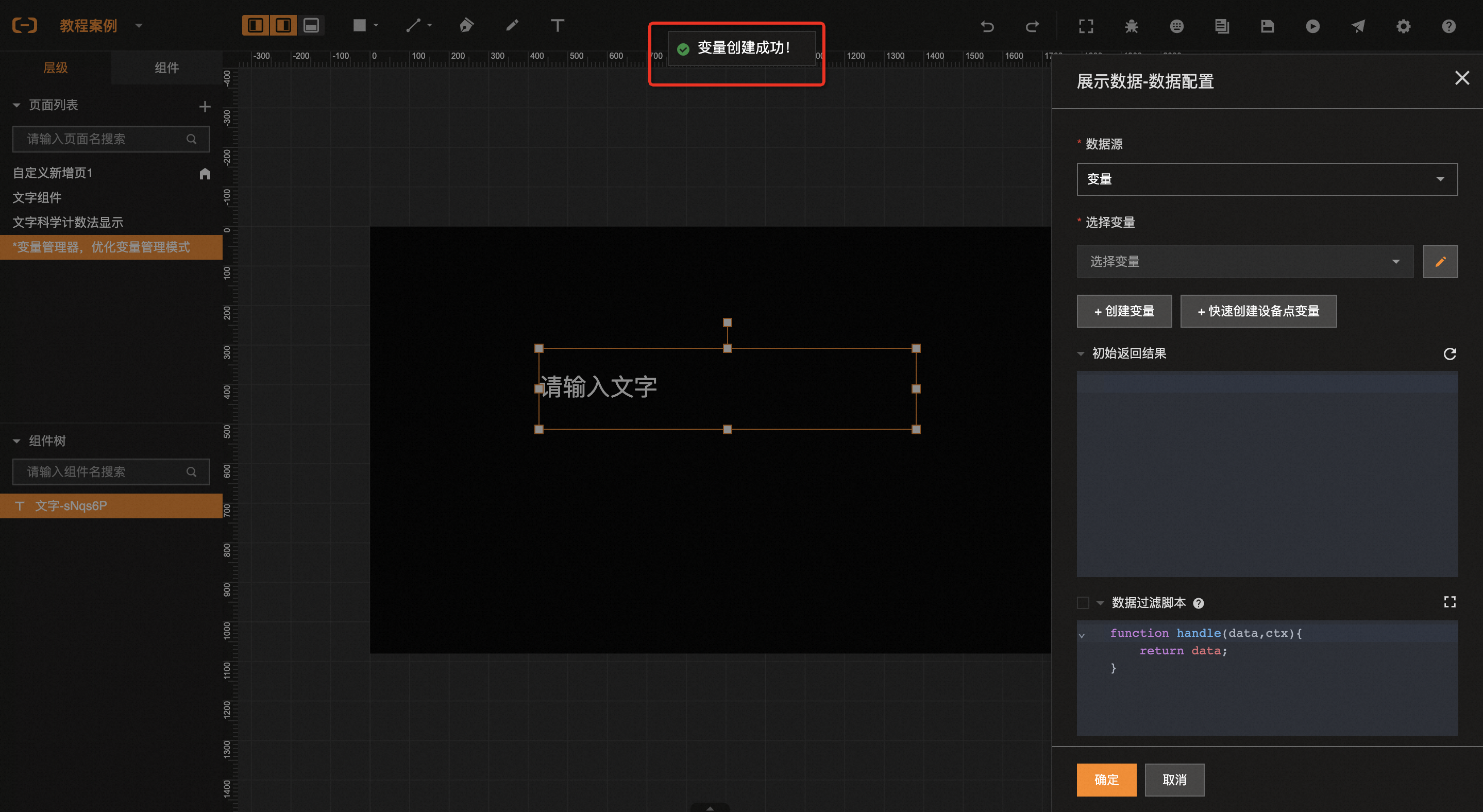The width and height of the screenshot is (1483, 812).
Task: Refresh the initial return result
Action: coord(1450,353)
